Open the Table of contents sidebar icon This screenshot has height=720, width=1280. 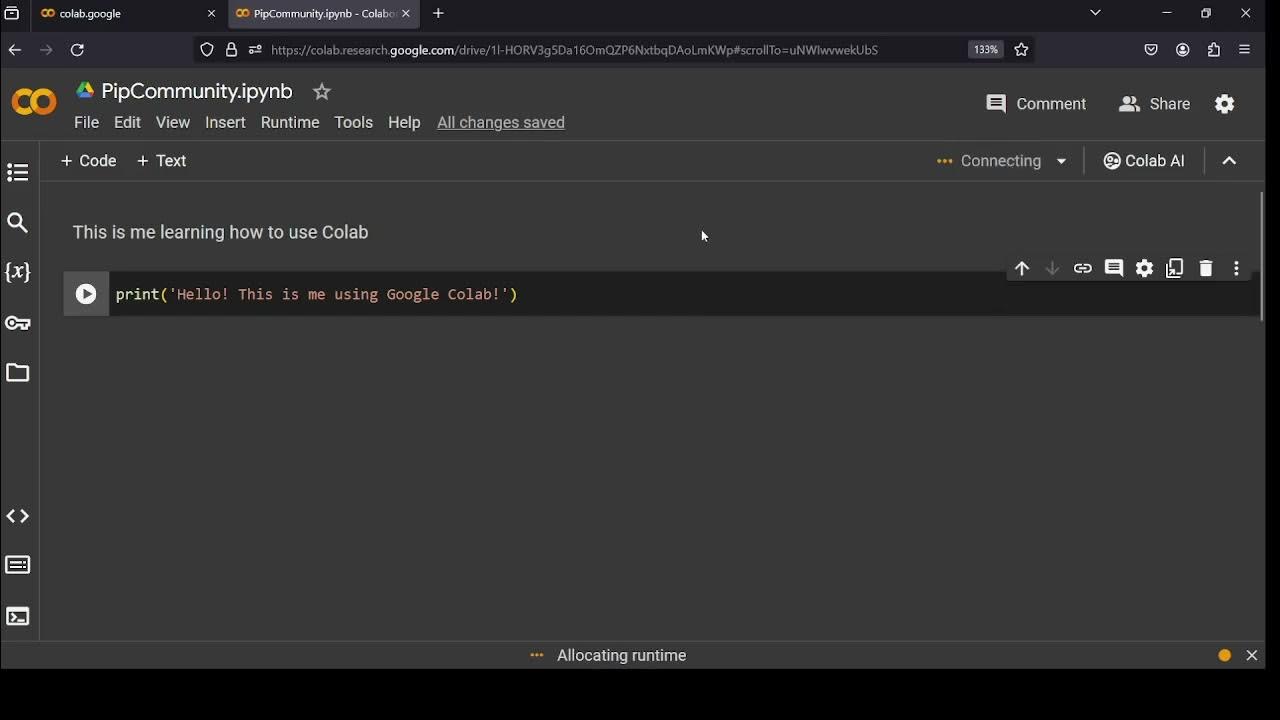point(18,173)
